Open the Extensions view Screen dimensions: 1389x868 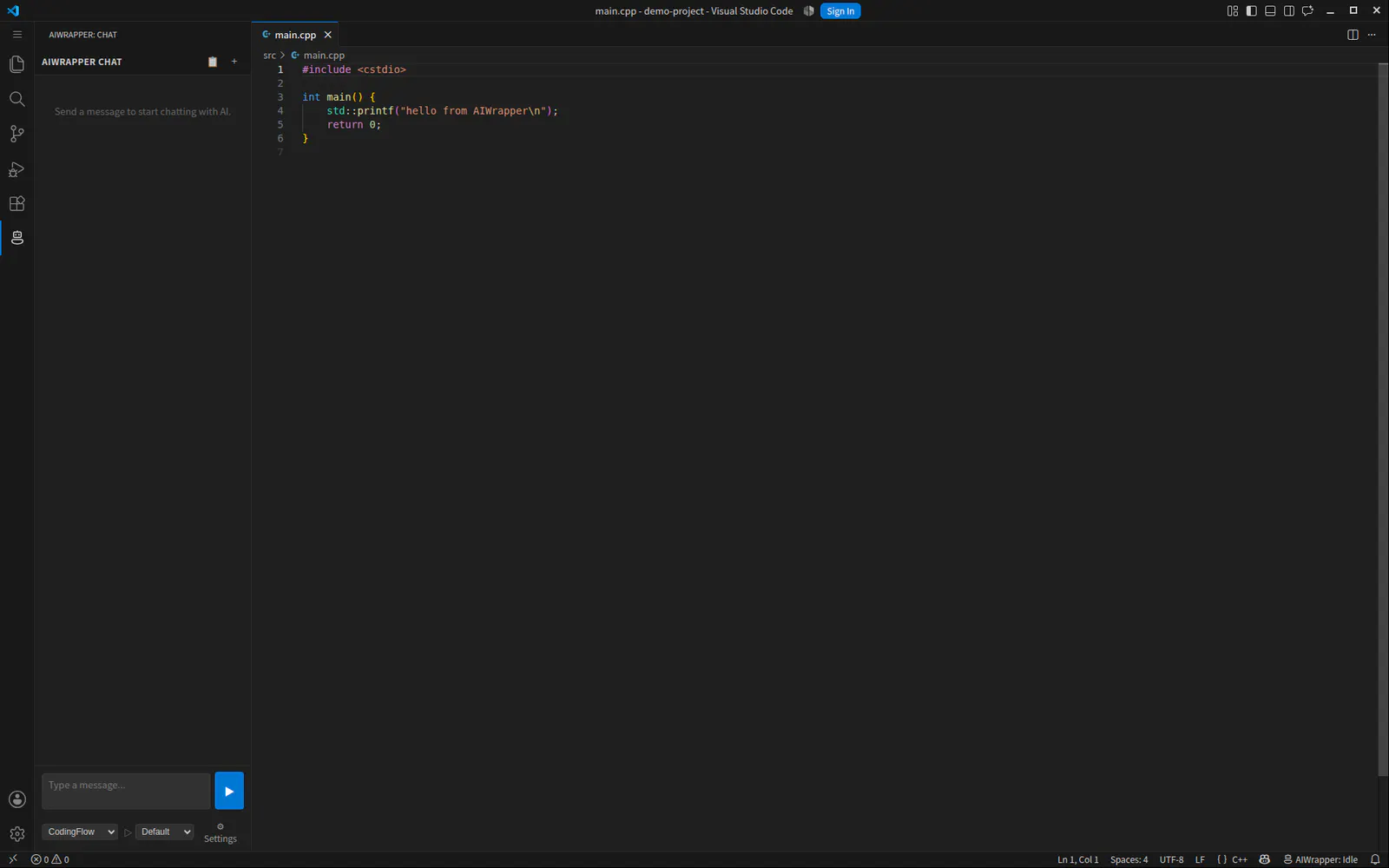click(x=16, y=204)
